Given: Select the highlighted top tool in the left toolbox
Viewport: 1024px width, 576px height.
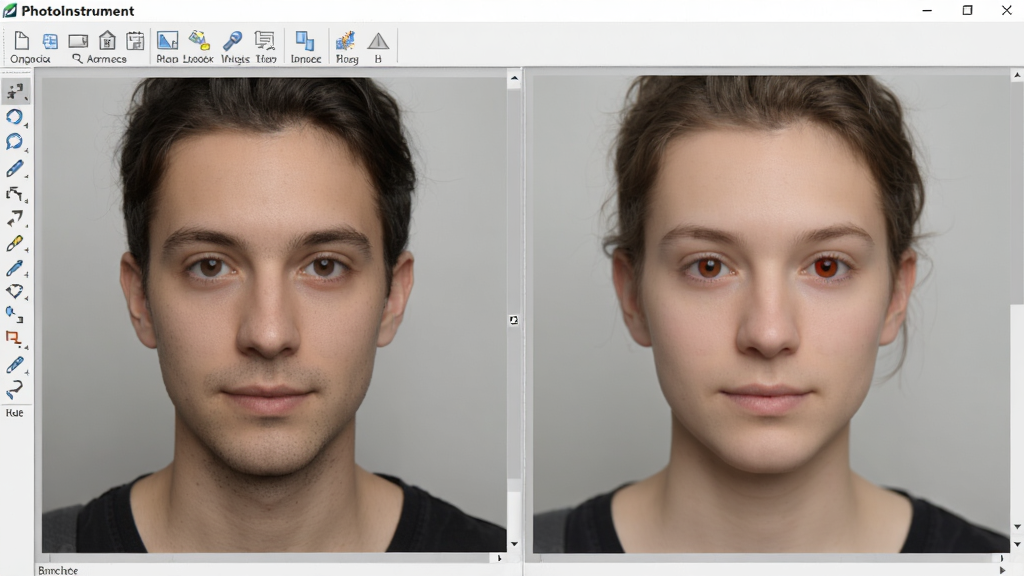Looking at the screenshot, I should pyautogui.click(x=15, y=91).
